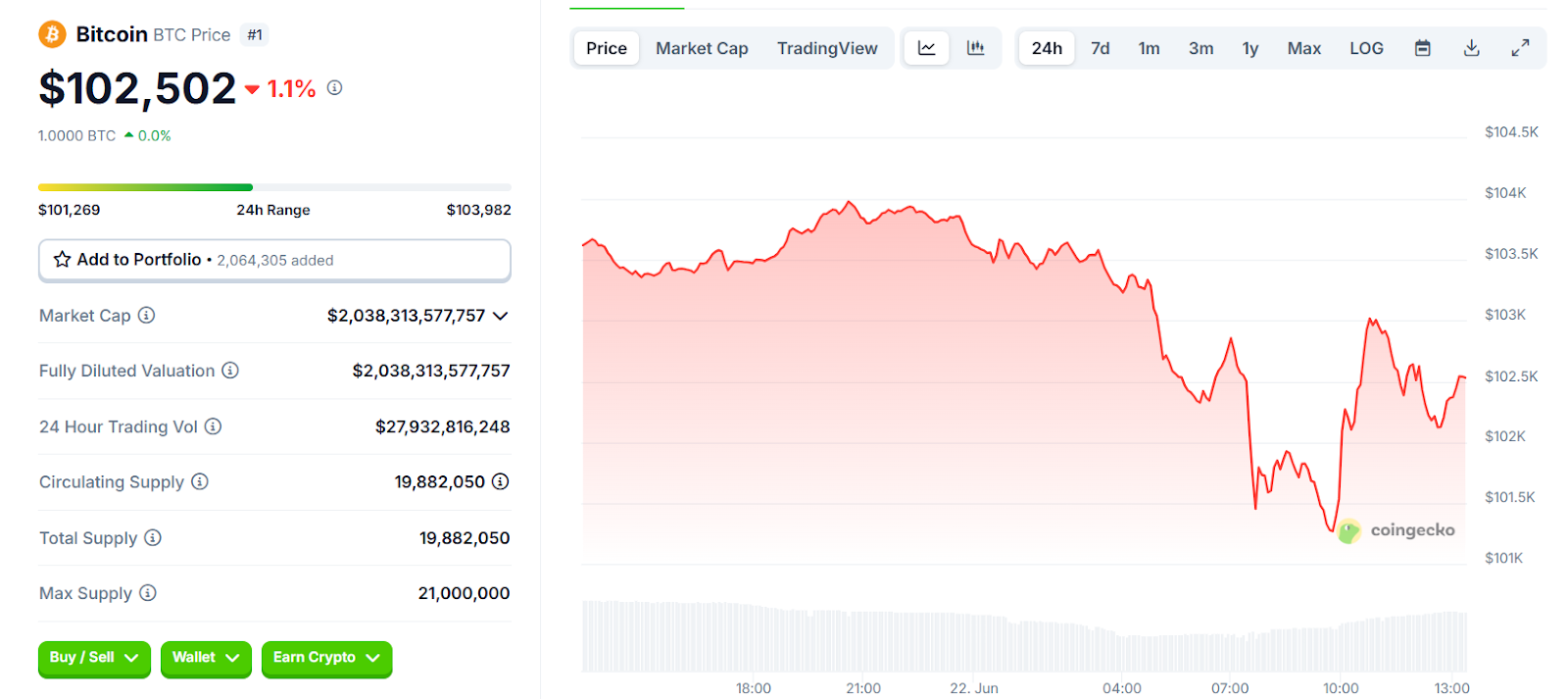Click the red price line chart area
Viewport: 1568px width, 699px height.
point(1024,382)
